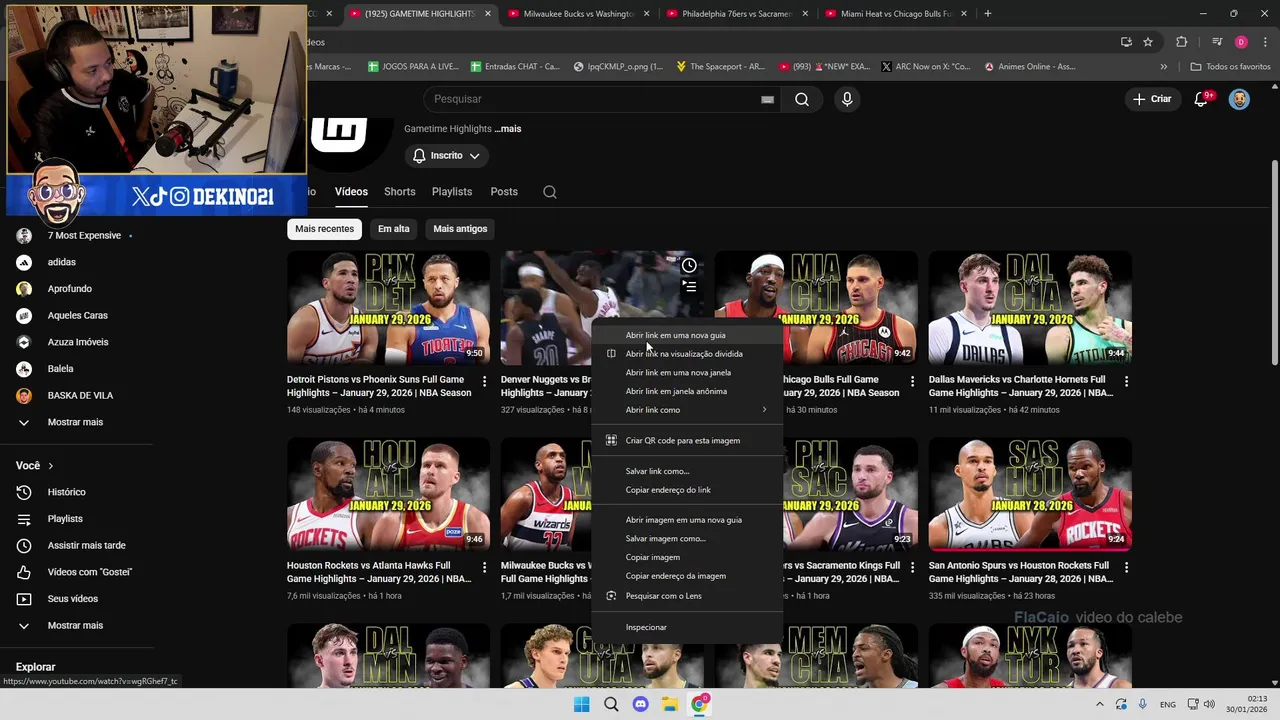Open Mavericks vs Hornets DAL CHA thumbnail
Screen dimensions: 1280x720
pos(1030,307)
